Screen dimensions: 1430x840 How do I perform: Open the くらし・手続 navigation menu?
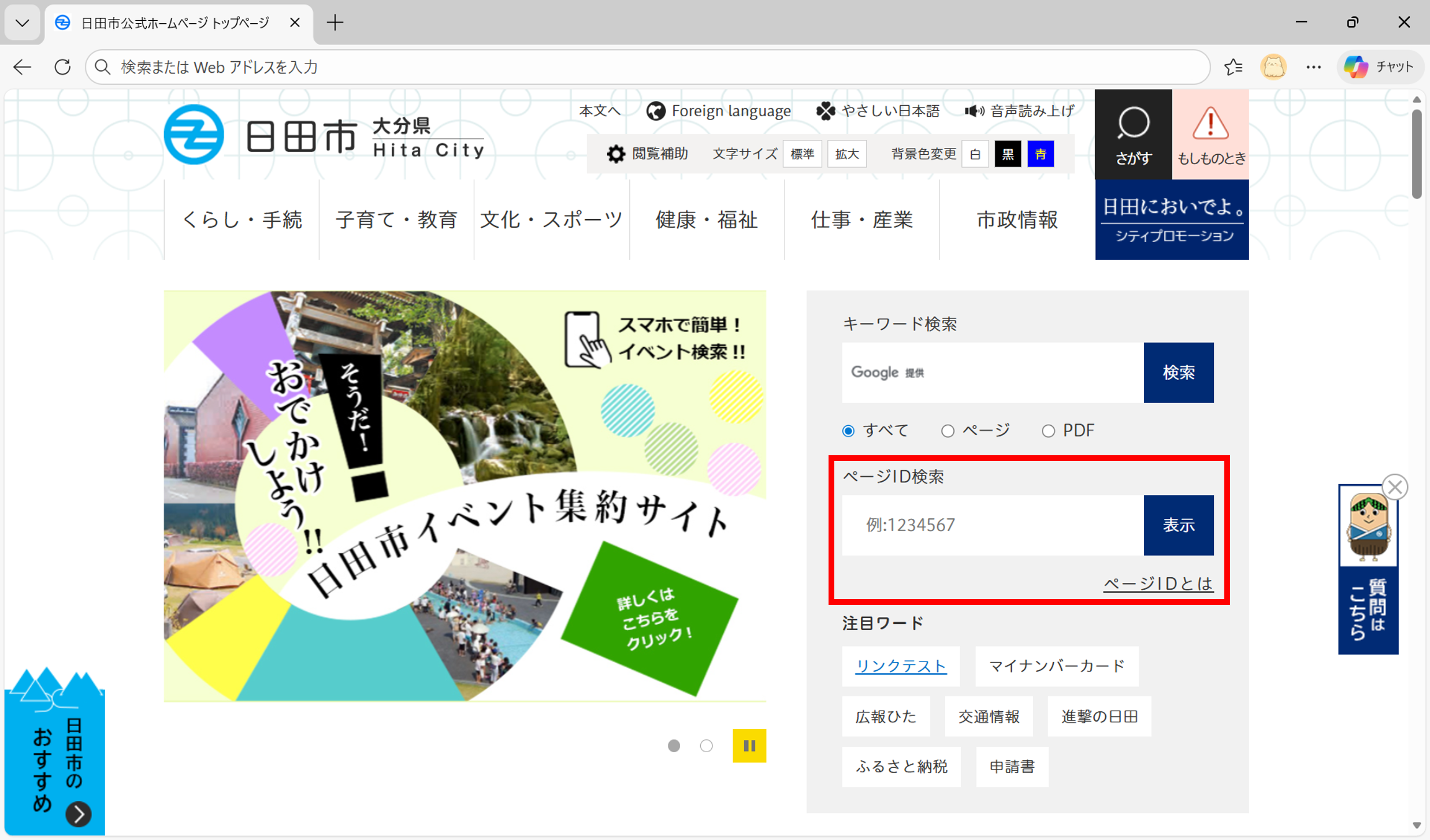[243, 220]
